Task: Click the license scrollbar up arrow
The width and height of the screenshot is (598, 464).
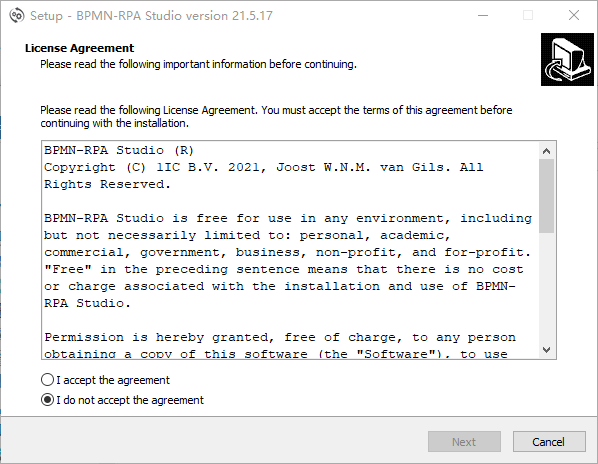Action: pyautogui.click(x=547, y=151)
